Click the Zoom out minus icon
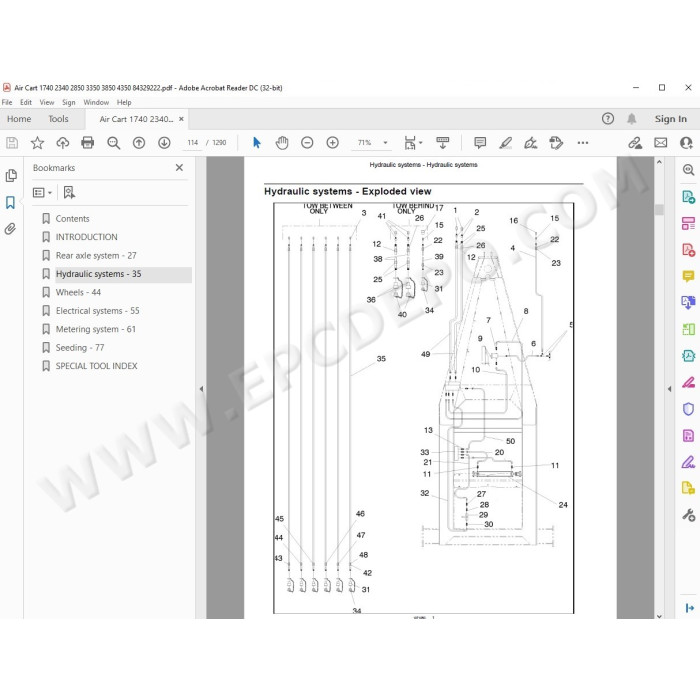This screenshot has height=700, width=700. [307, 143]
